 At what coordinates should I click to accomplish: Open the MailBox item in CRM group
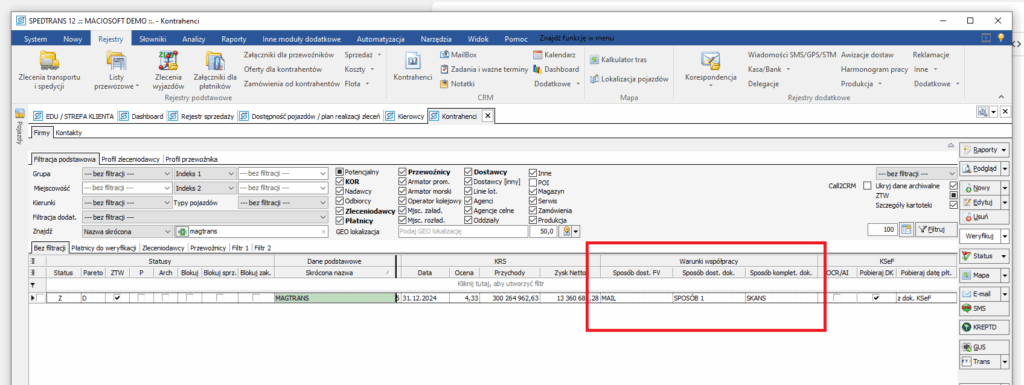click(458, 54)
